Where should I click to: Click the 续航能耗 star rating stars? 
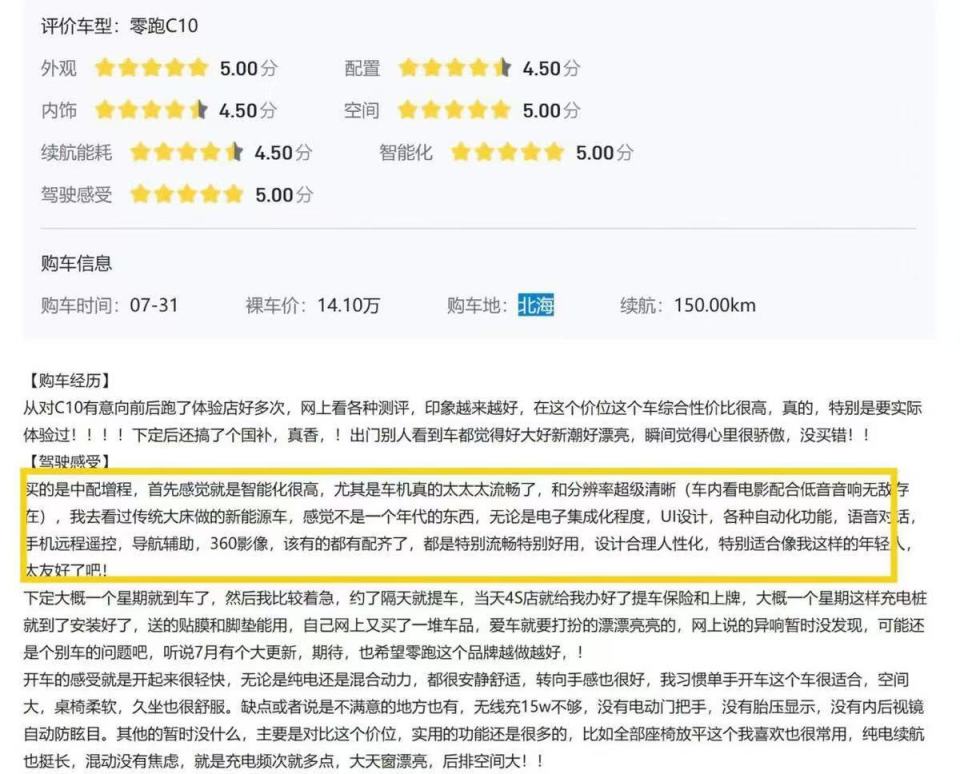187,152
